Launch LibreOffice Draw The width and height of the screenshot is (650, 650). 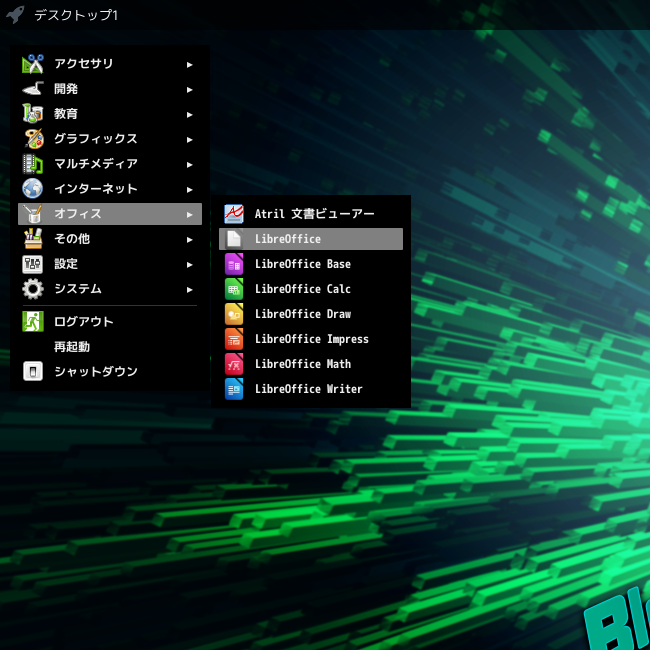click(311, 314)
